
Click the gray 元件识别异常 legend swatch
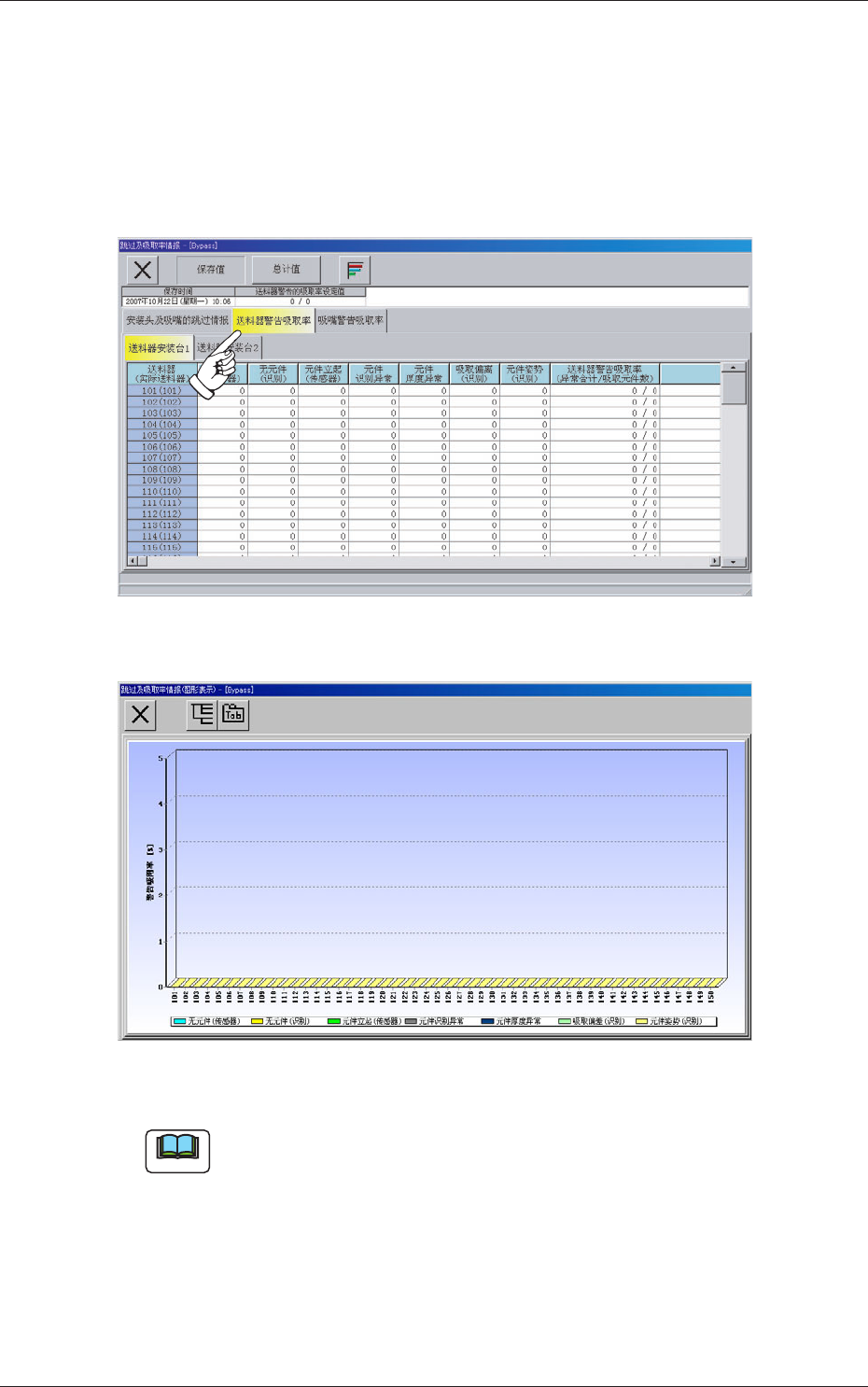tap(411, 1022)
